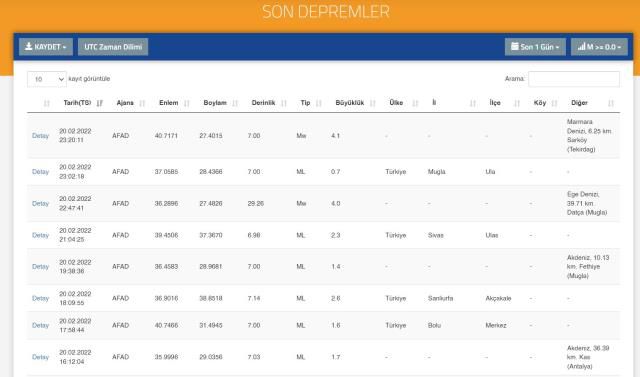
Task: Click the Ula district cell
Action: [x=490, y=172]
